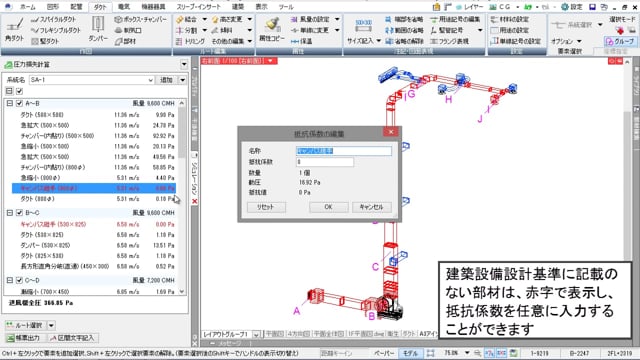Select the 角ダクト rectangular duct tool

[15, 30]
